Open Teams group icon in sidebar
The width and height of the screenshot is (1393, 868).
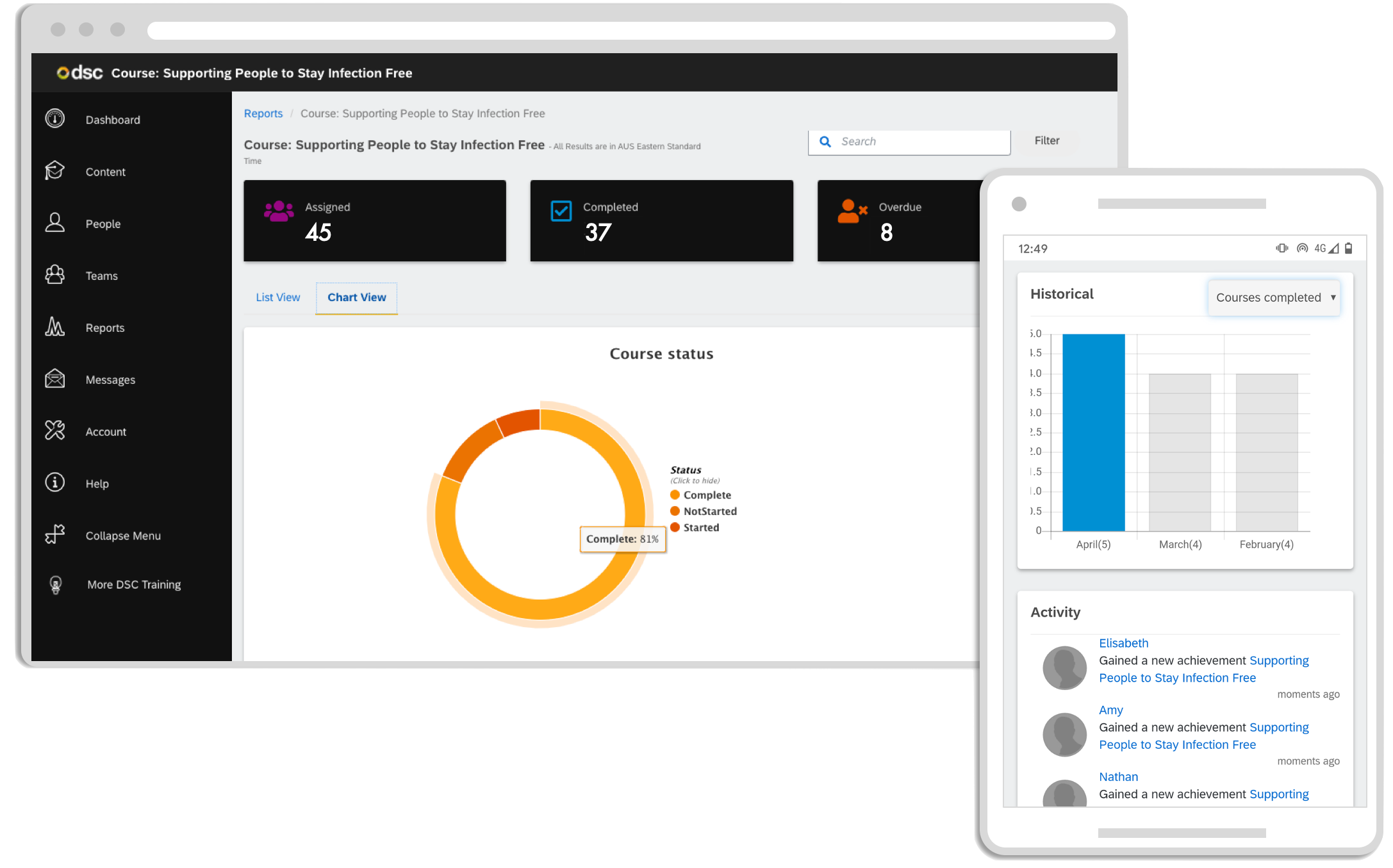55,275
